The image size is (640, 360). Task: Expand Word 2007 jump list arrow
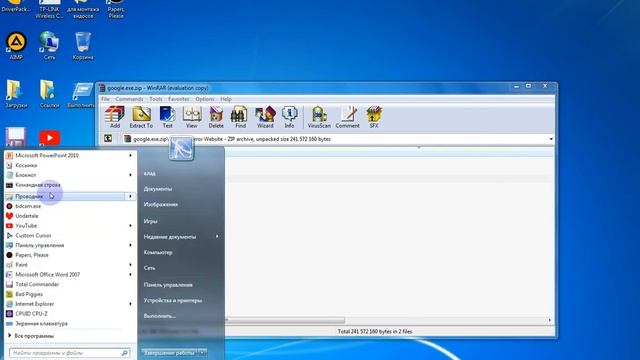point(130,275)
